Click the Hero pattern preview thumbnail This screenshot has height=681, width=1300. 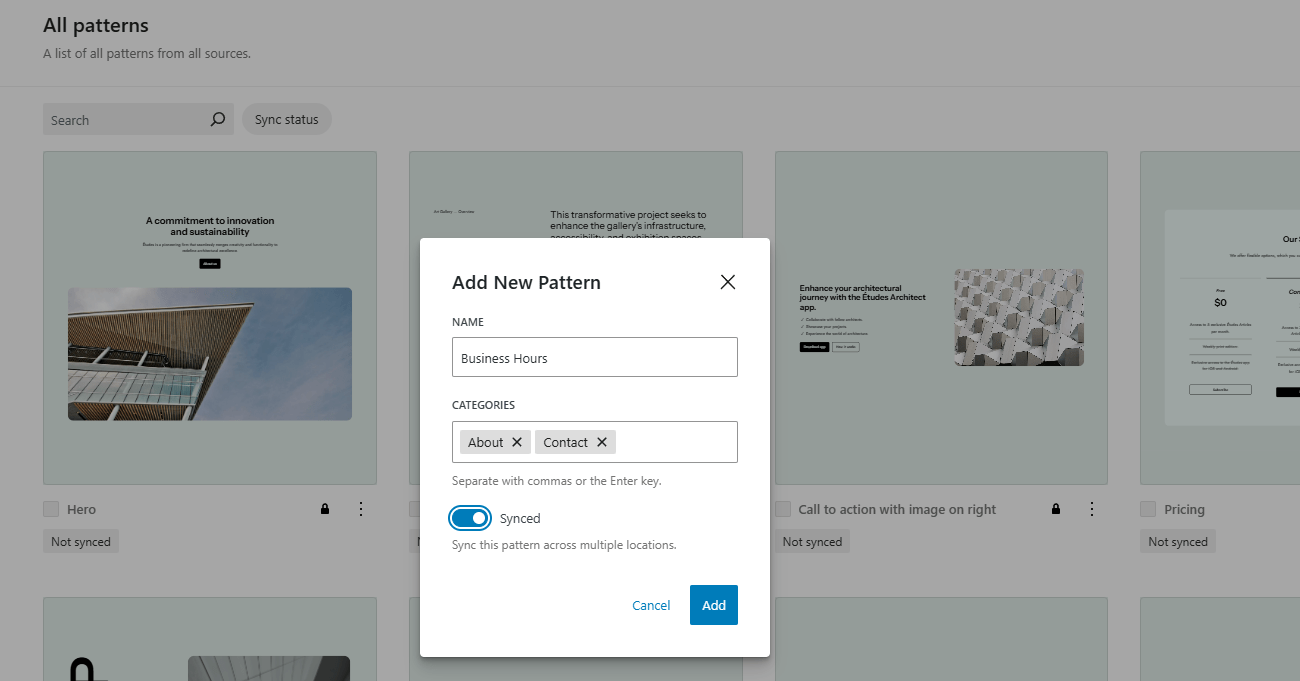pos(209,317)
